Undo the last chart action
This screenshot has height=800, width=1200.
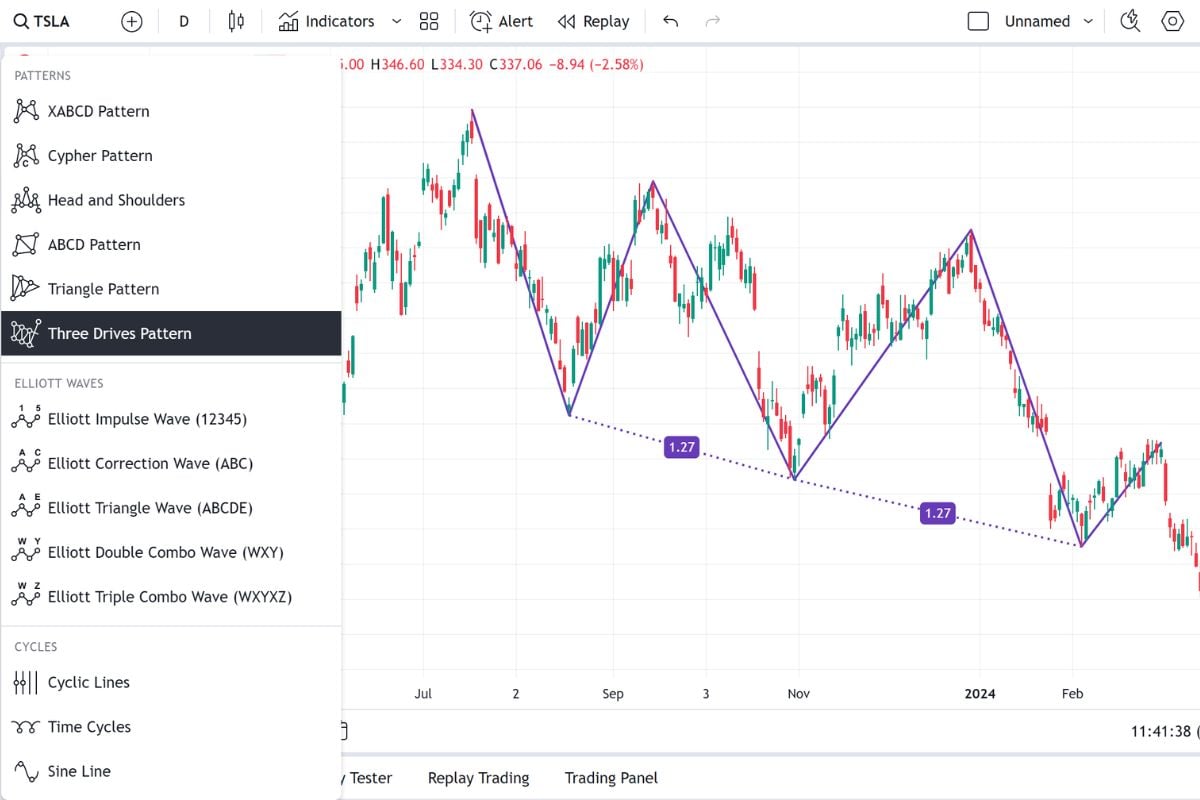click(670, 20)
